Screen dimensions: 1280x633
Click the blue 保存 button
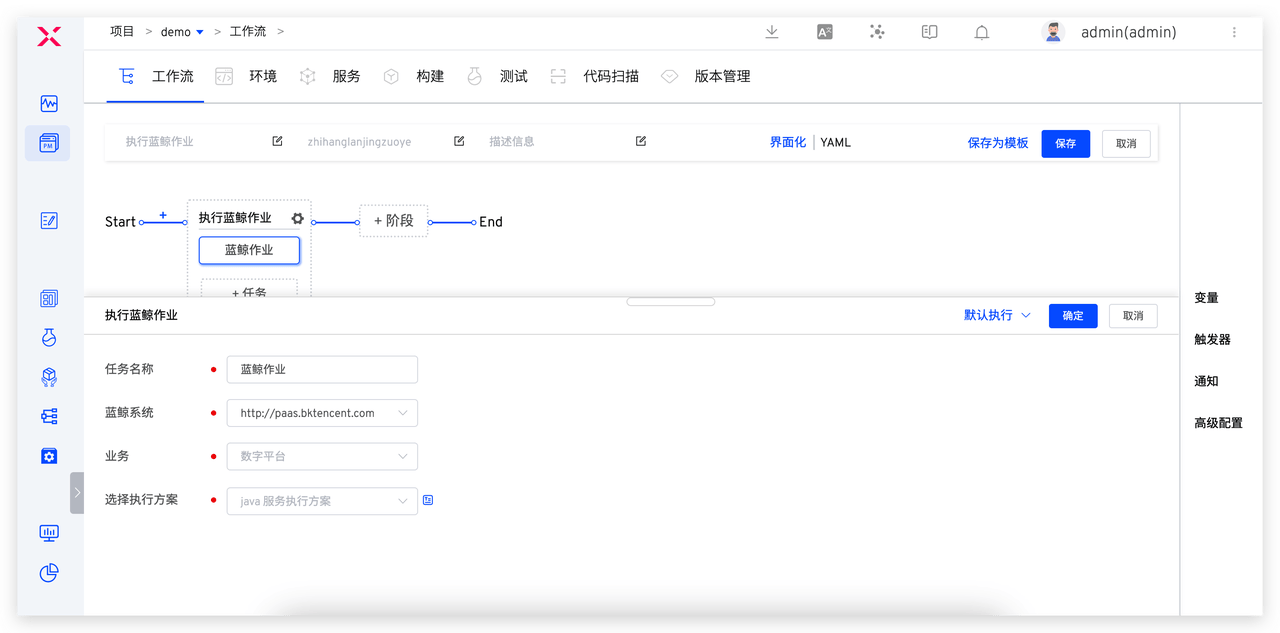point(1066,143)
